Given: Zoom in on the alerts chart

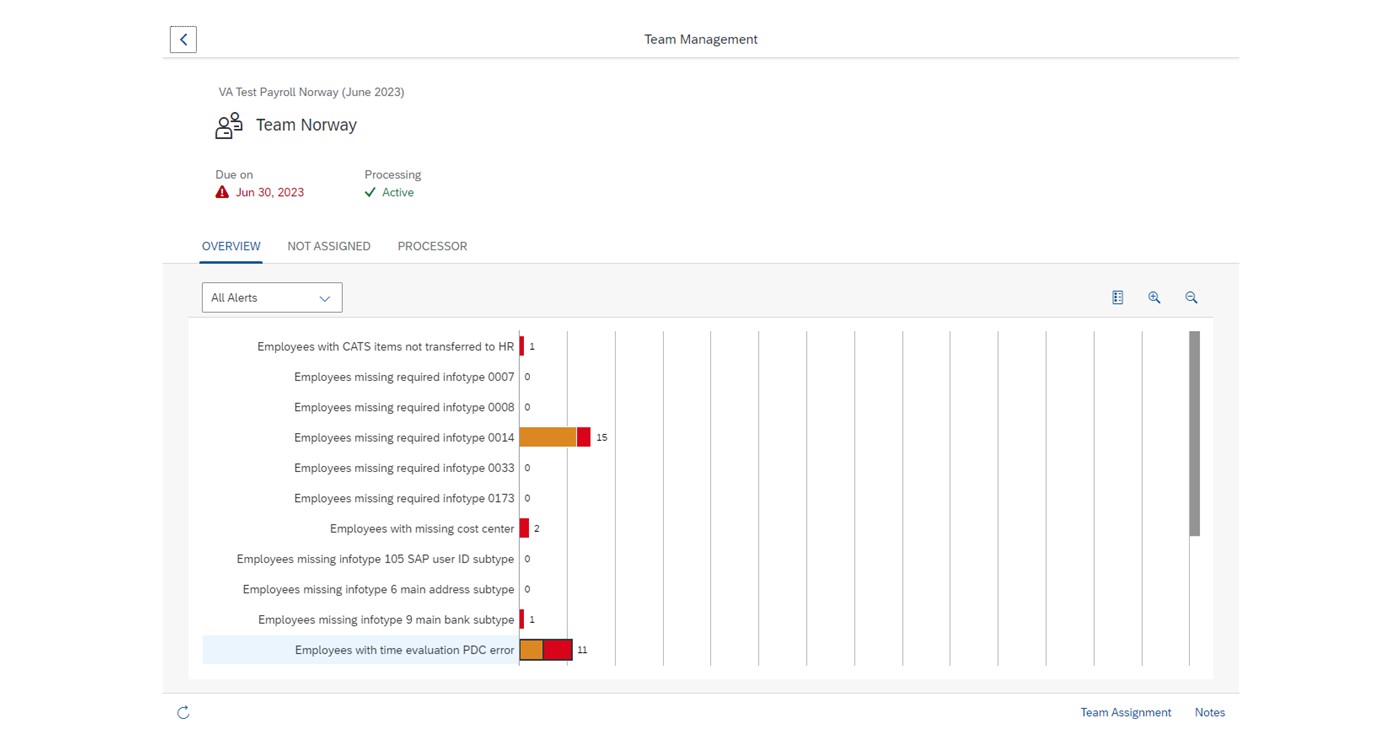Looking at the screenshot, I should 1154,298.
